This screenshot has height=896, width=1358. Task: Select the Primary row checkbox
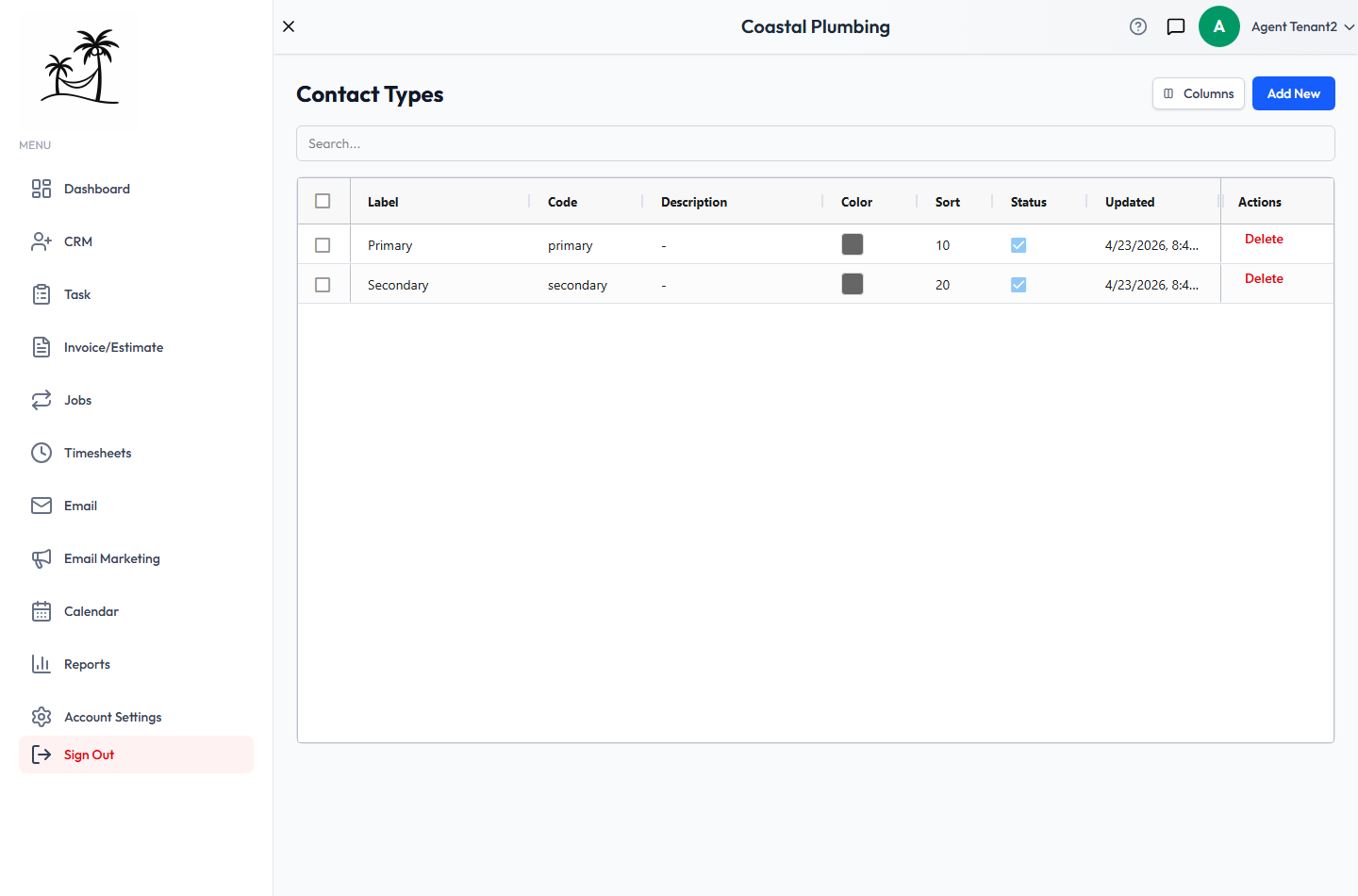[323, 245]
